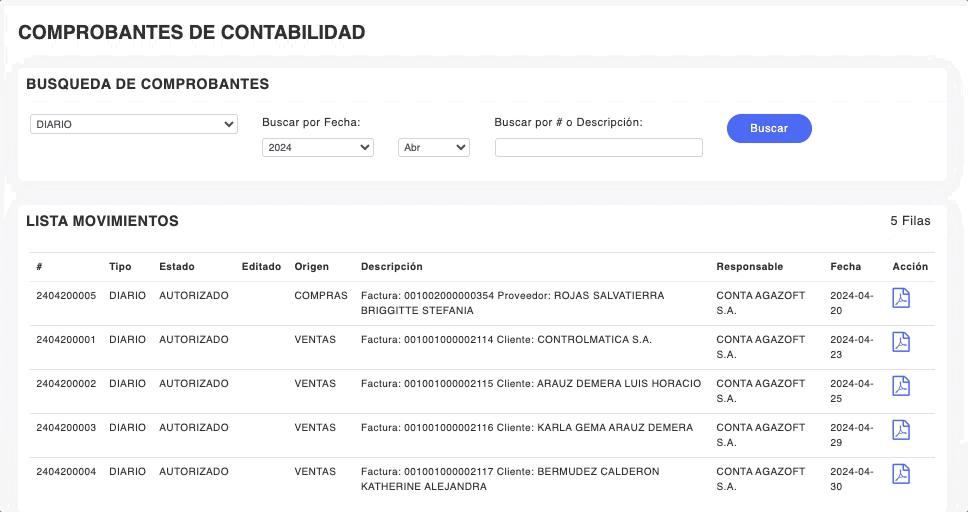Open PDF for comprobante 2404200003
Viewport: 968px width, 512px height.
[901, 430]
